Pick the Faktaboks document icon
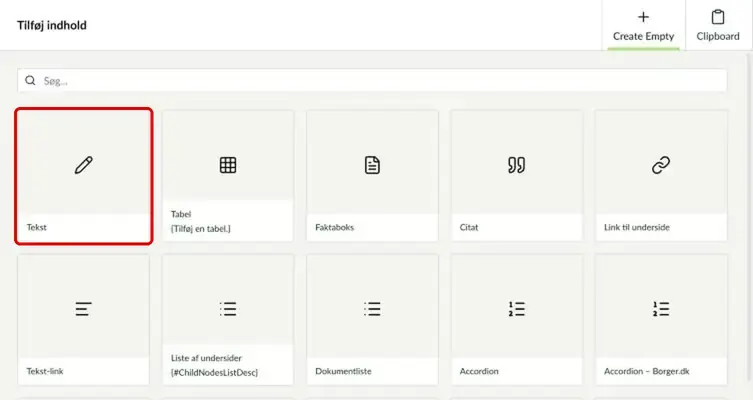The image size is (753, 400). (372, 165)
